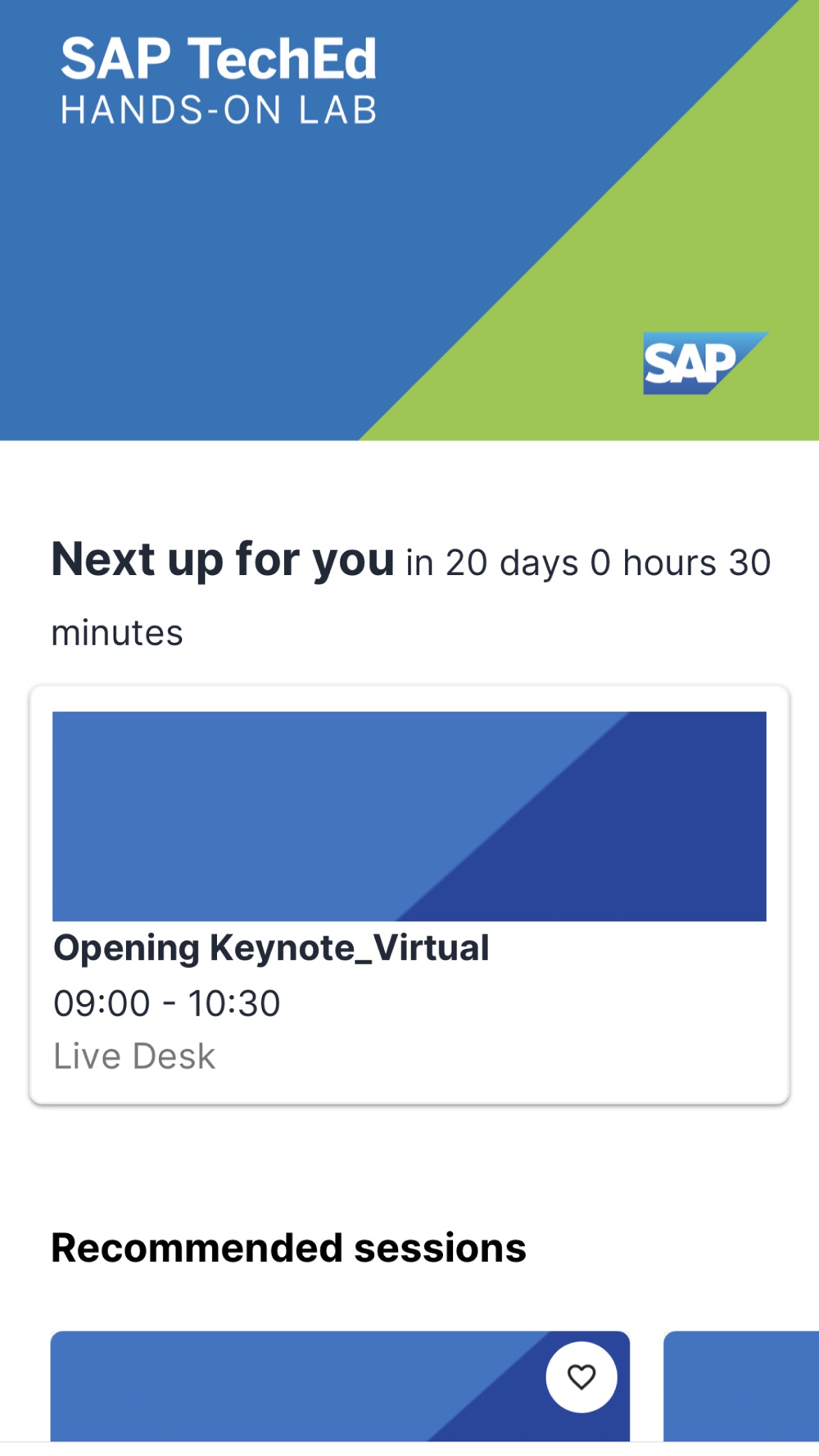
Task: Tap the 09:00 - 10:30 session time
Action: [167, 1004]
